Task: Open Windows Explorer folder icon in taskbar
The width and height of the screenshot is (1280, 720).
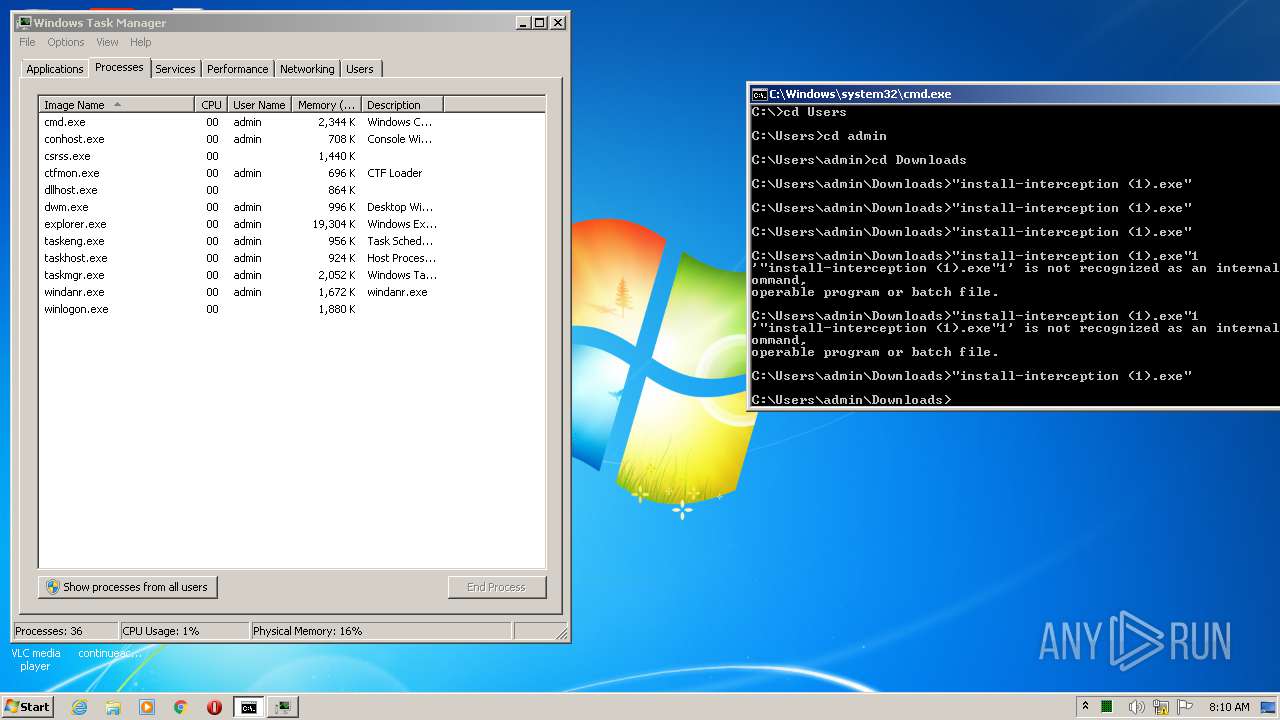Action: [x=113, y=707]
